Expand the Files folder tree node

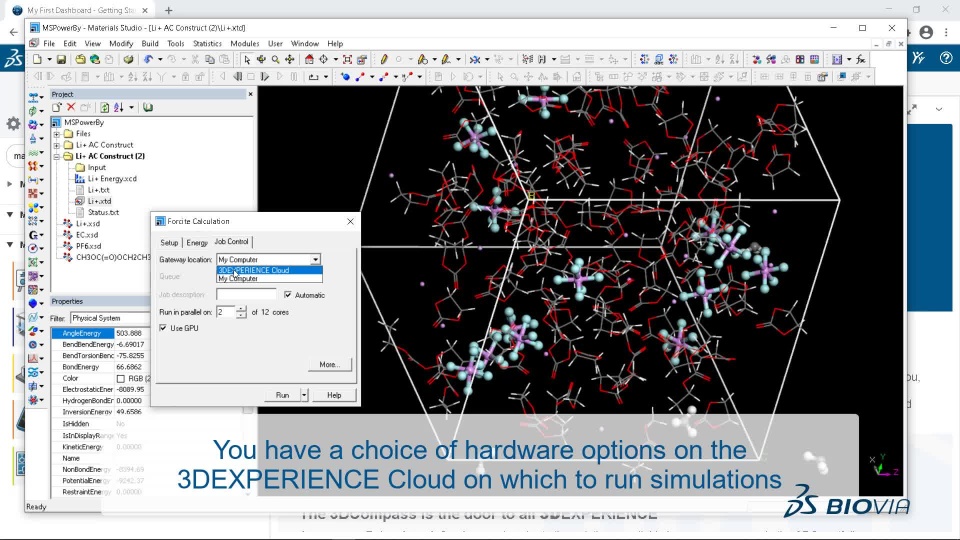click(x=57, y=133)
